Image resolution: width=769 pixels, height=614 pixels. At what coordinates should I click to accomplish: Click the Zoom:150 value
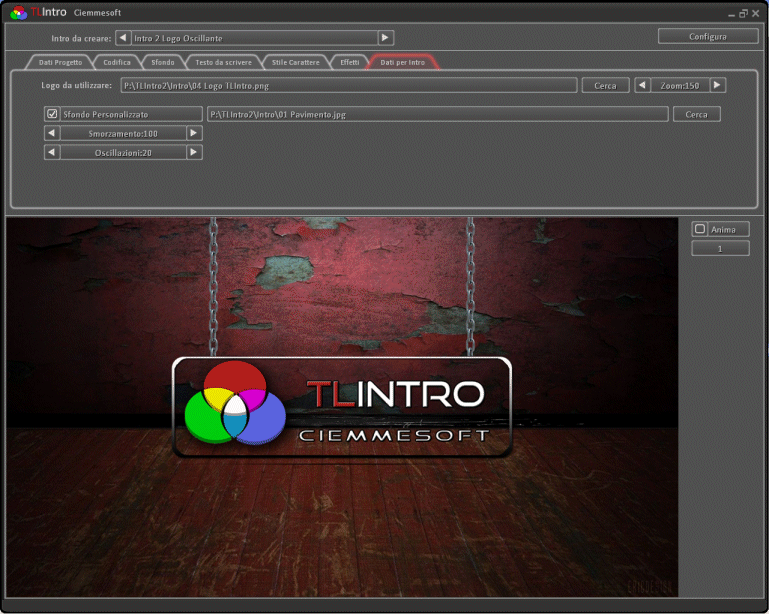680,85
